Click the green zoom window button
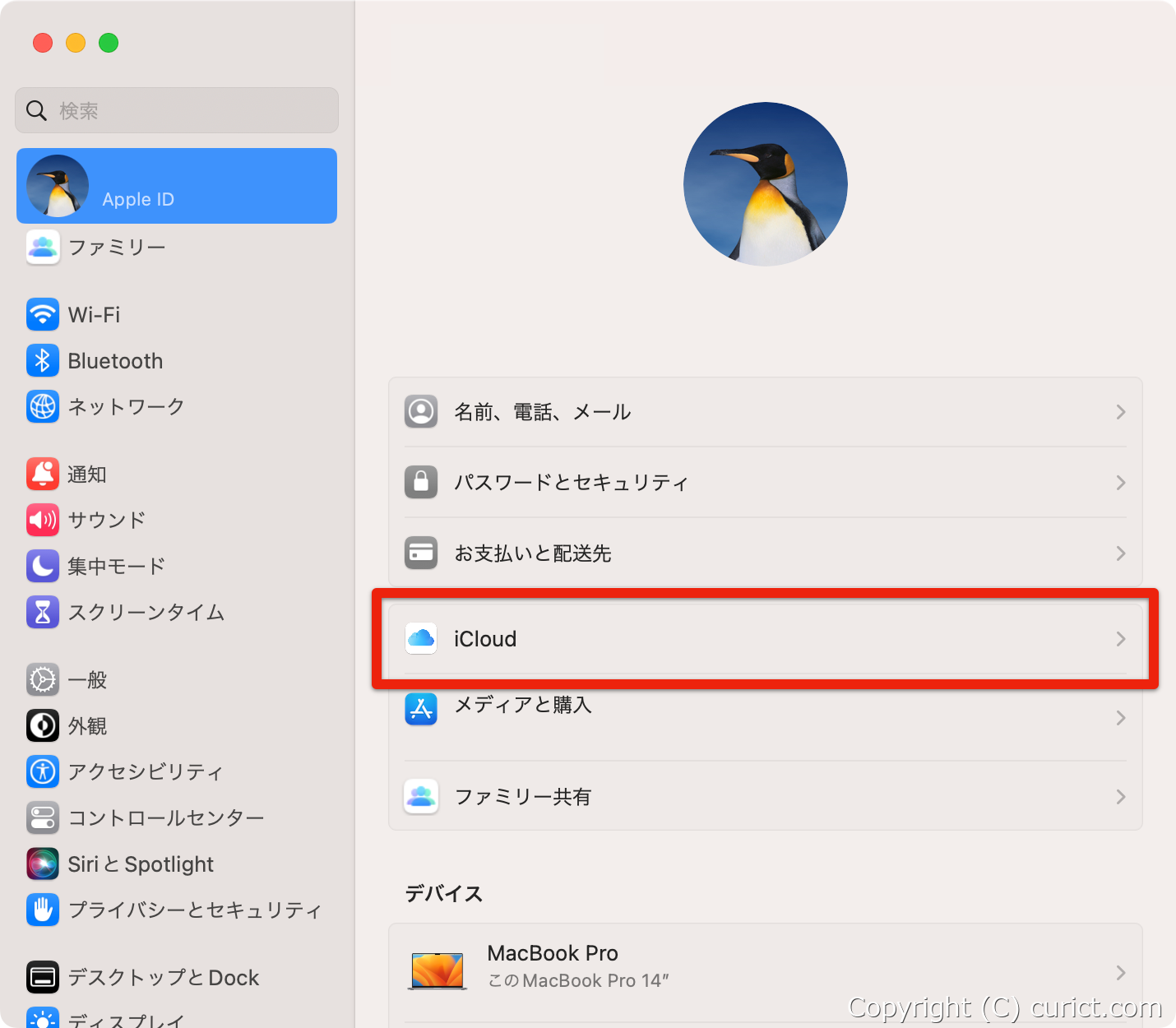The height and width of the screenshot is (1028, 1176). click(x=109, y=43)
